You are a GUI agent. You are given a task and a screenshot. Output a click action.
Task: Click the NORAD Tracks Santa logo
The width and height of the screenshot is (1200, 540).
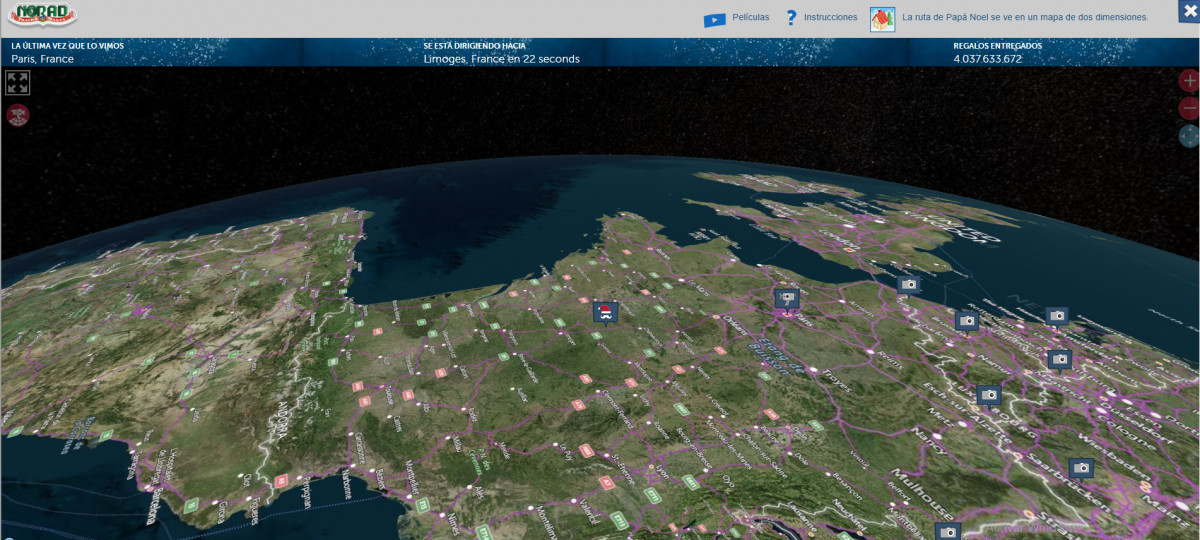41,16
